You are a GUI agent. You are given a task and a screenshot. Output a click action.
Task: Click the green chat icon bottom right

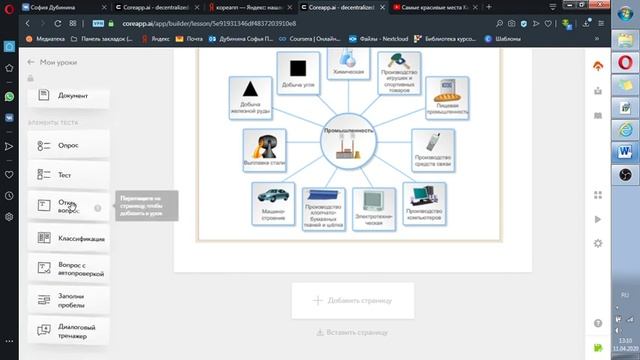point(598,348)
